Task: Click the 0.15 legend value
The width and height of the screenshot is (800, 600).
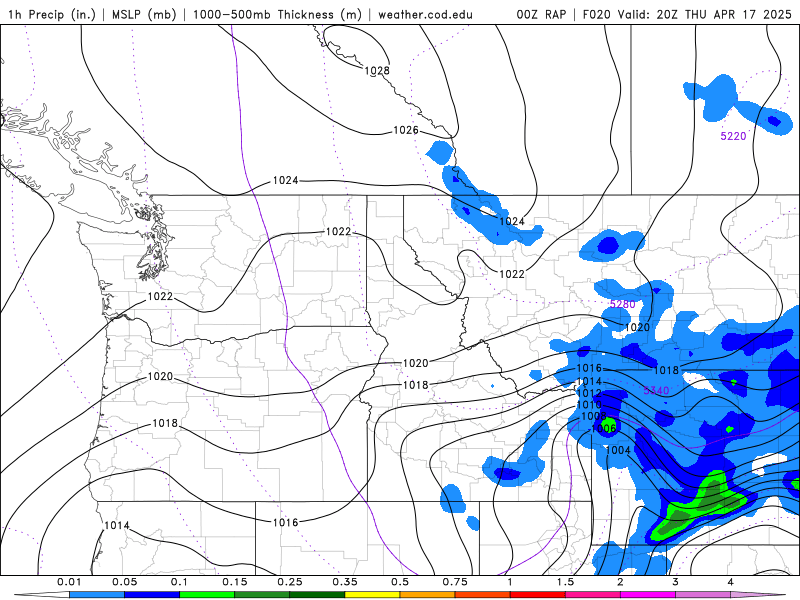Action: pyautogui.click(x=235, y=582)
